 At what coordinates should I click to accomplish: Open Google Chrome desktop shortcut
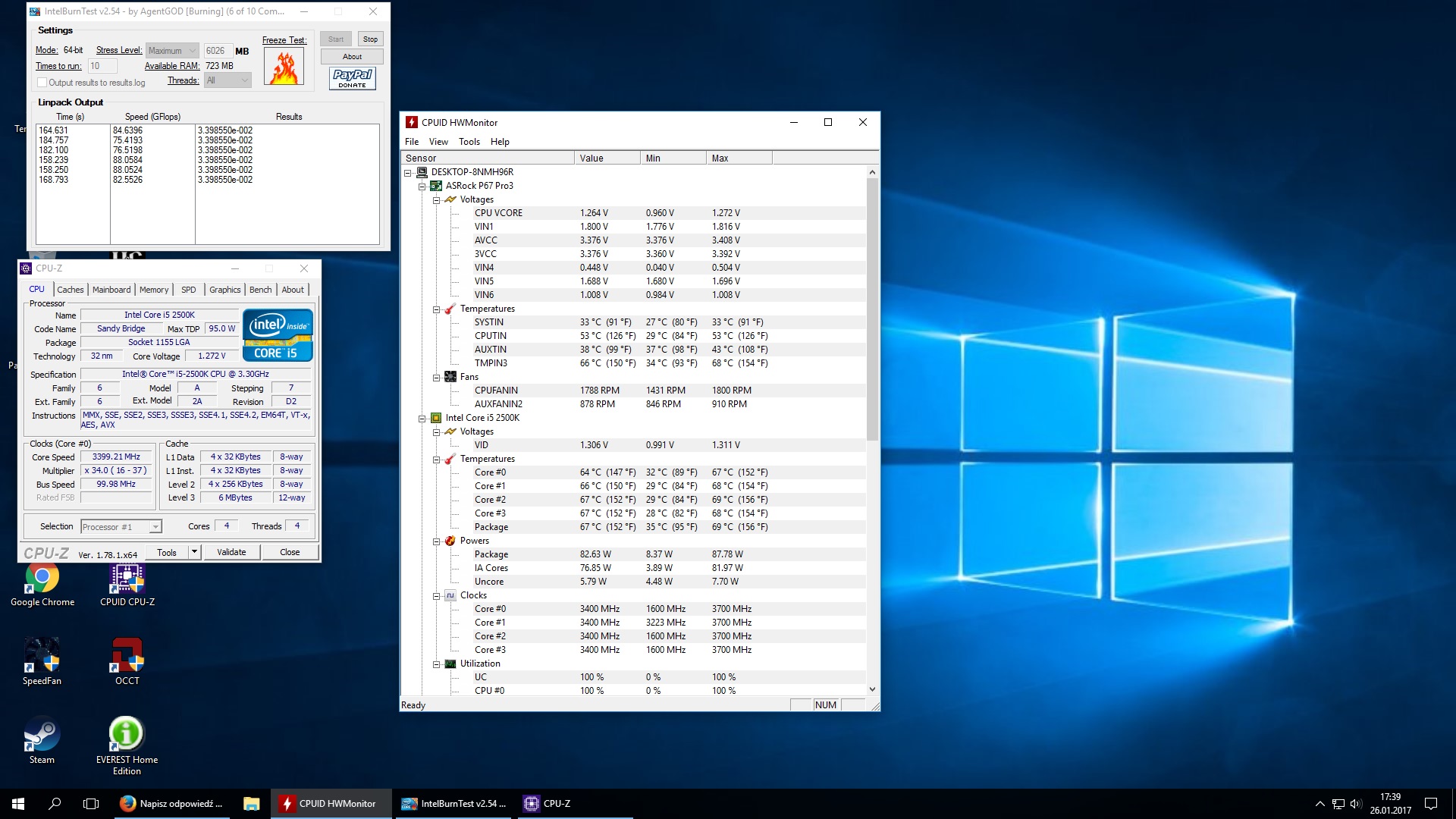pyautogui.click(x=42, y=578)
